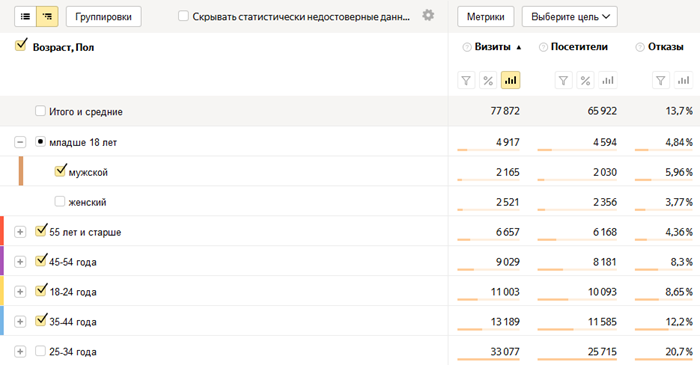Expand the 55 лет и старше row
700x365 pixels.
point(20,232)
